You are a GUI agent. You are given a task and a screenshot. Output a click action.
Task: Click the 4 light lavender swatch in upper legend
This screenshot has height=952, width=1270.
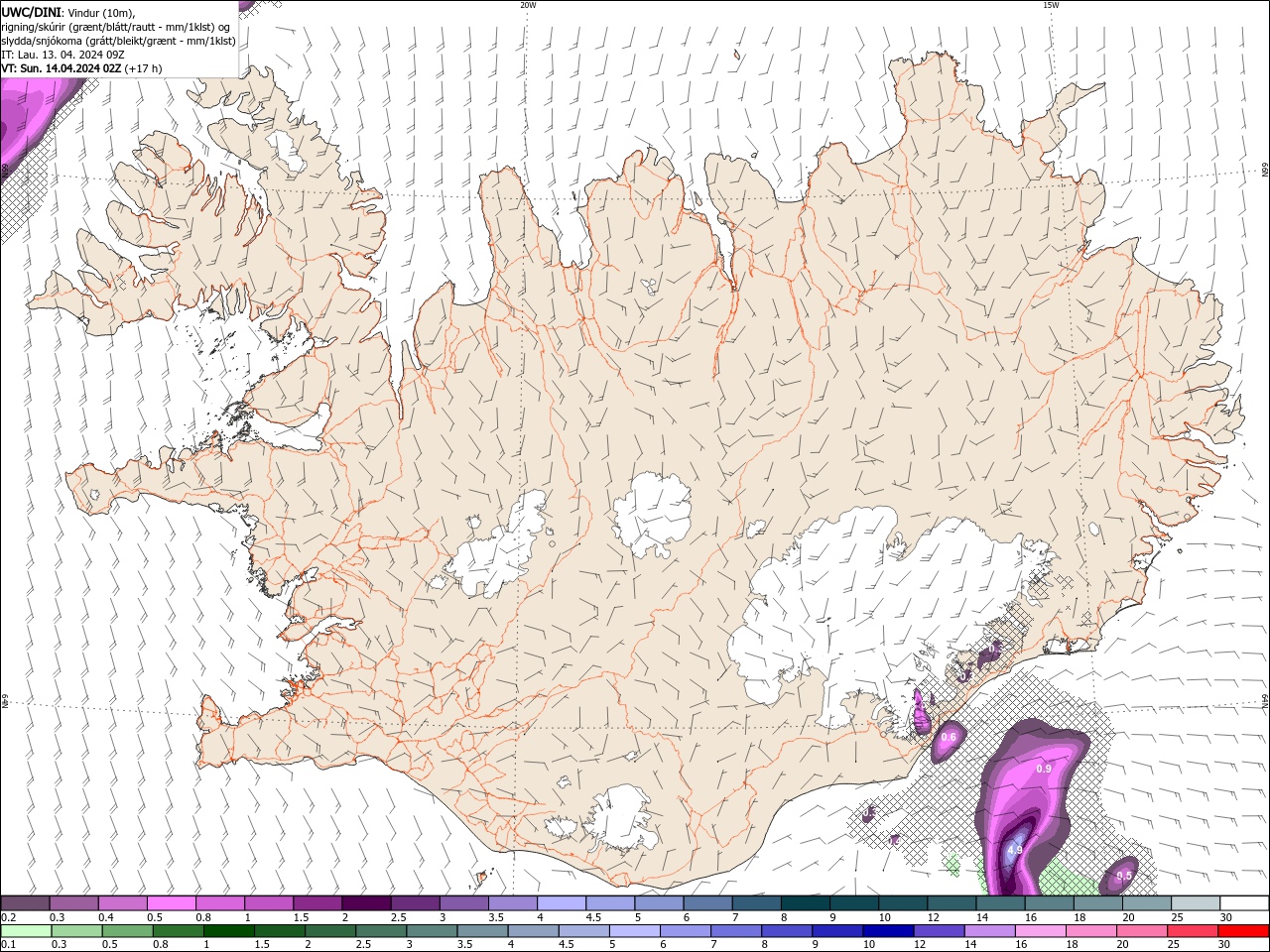point(562,903)
